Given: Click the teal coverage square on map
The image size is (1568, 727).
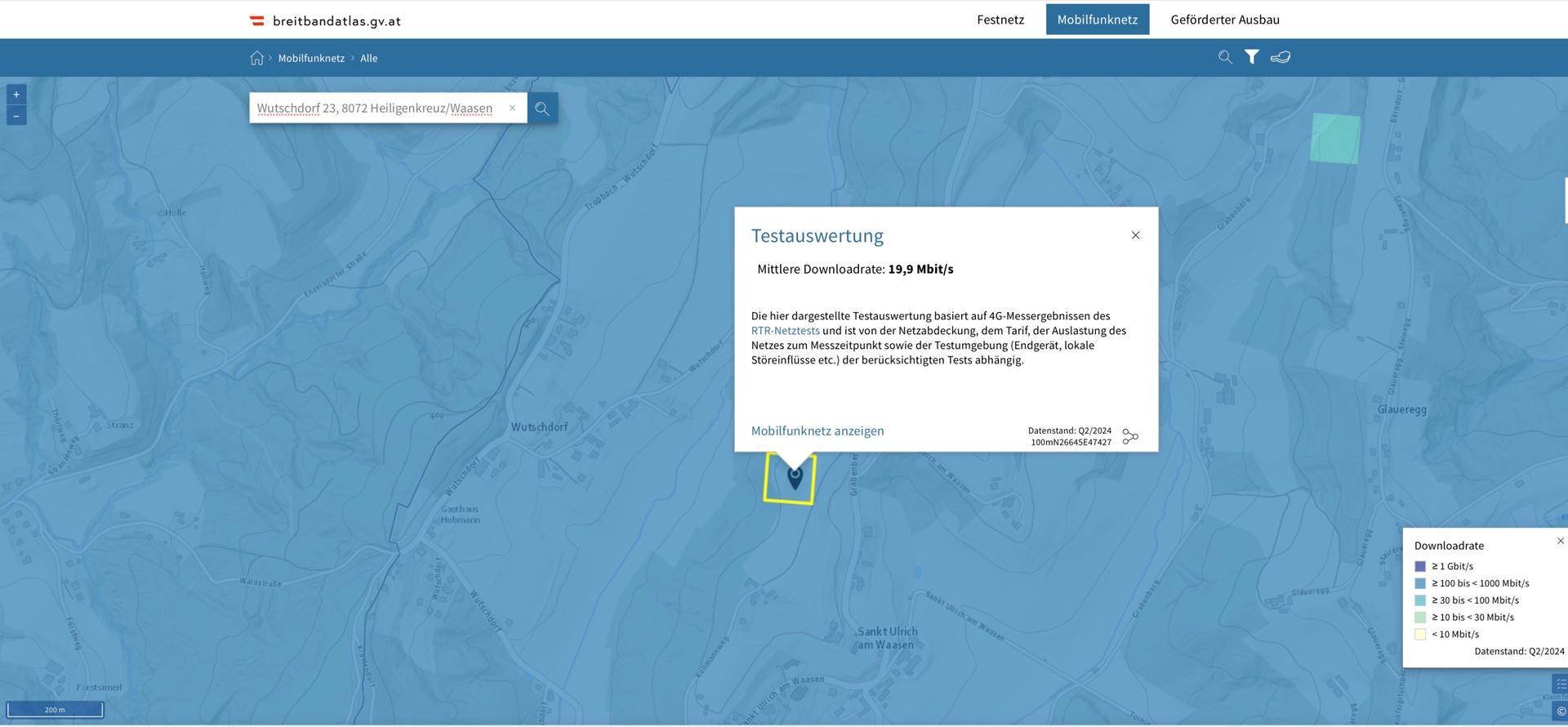Looking at the screenshot, I should [x=1335, y=139].
